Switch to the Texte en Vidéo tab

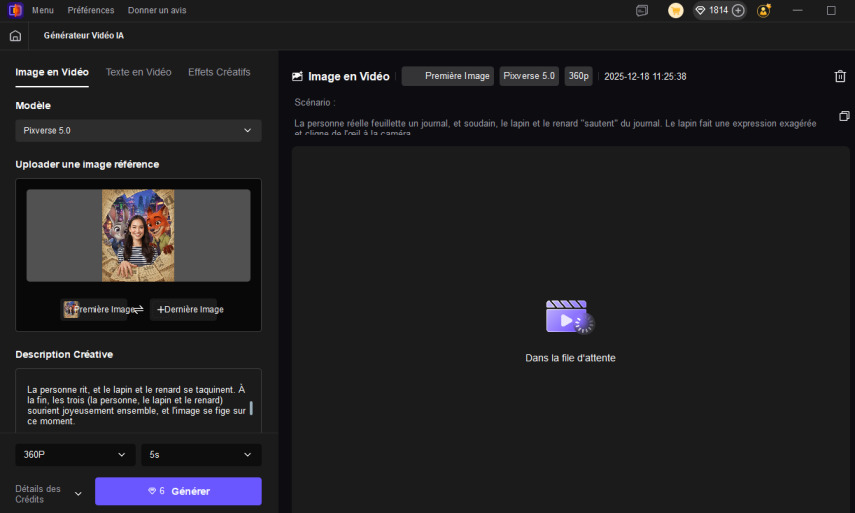pyautogui.click(x=138, y=72)
